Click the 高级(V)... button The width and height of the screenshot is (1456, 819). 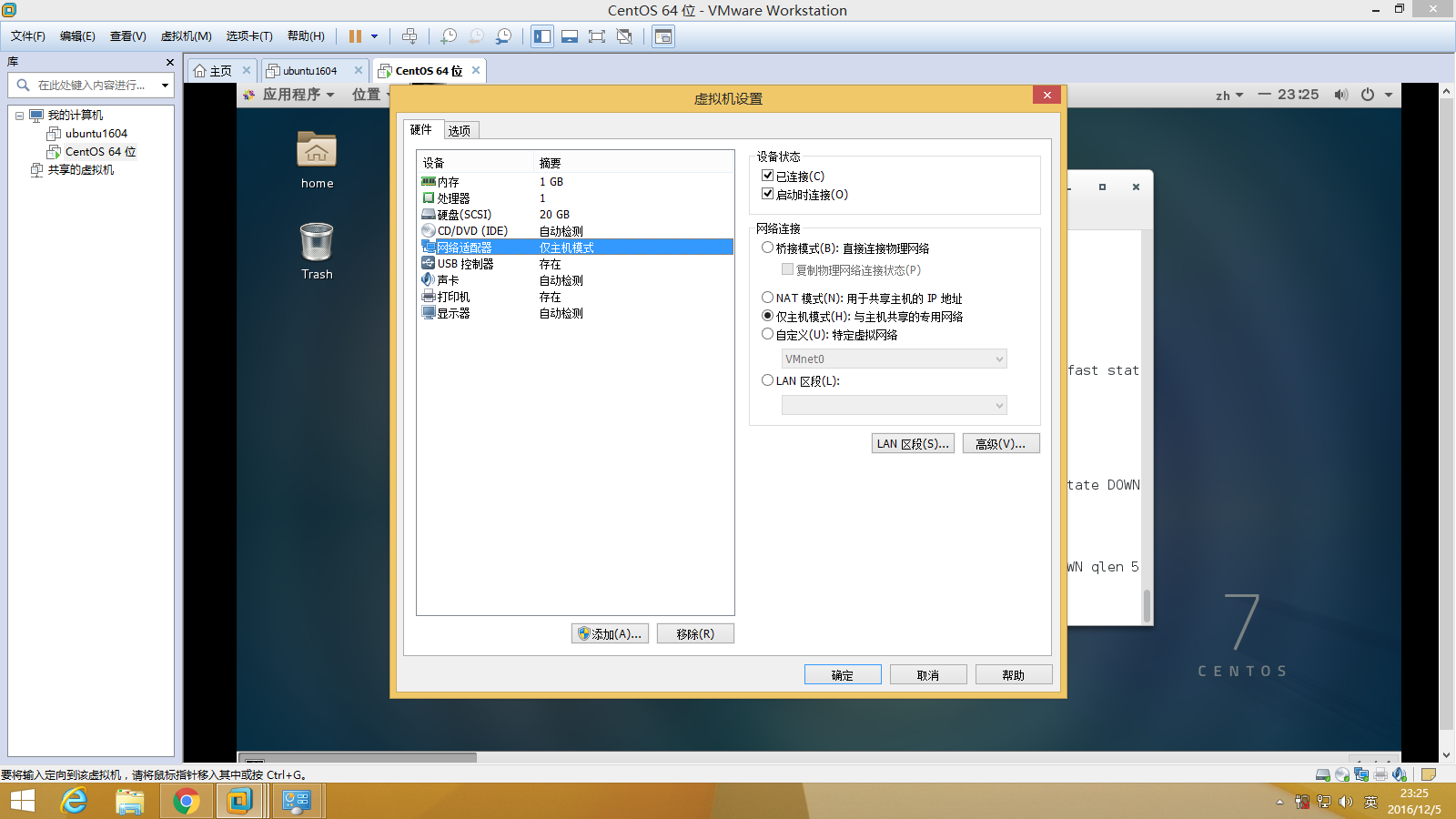point(1001,443)
